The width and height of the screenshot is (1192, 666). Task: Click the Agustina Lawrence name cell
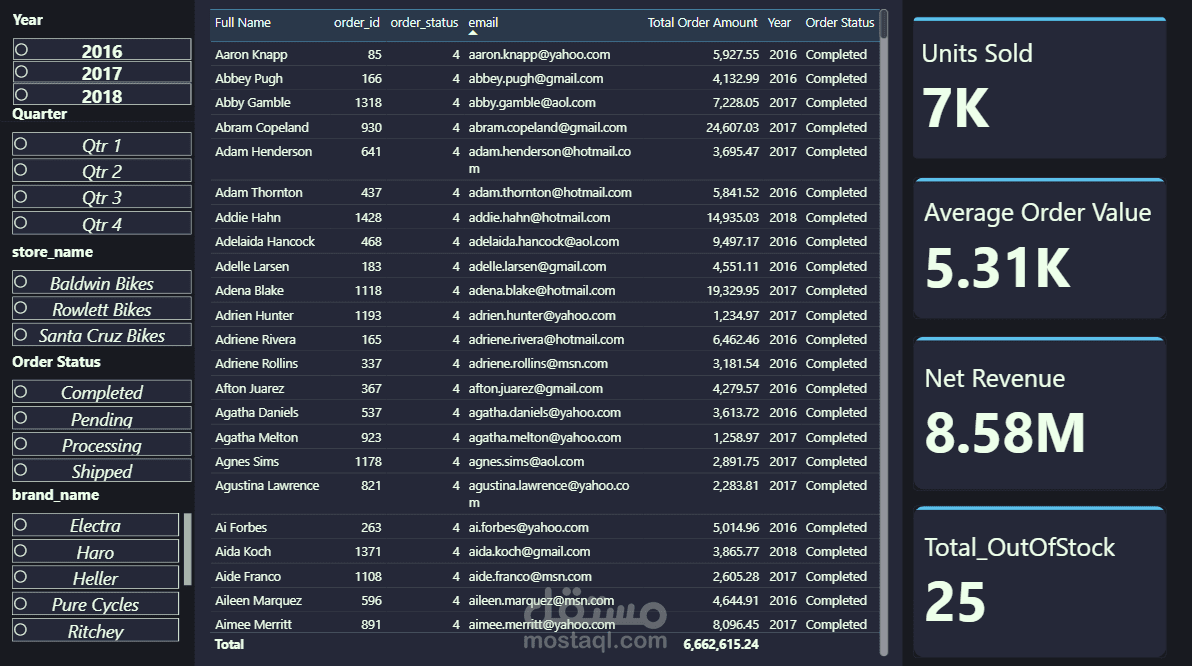point(267,486)
